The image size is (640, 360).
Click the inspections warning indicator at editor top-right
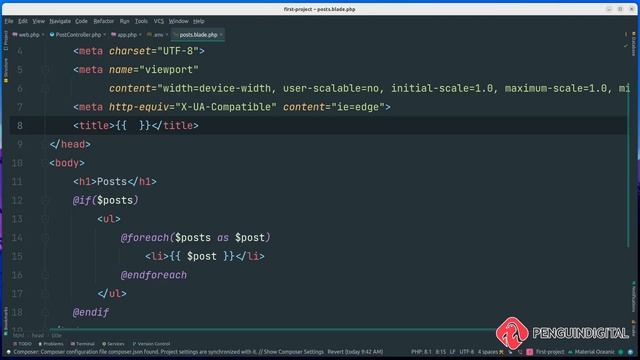pos(626,35)
